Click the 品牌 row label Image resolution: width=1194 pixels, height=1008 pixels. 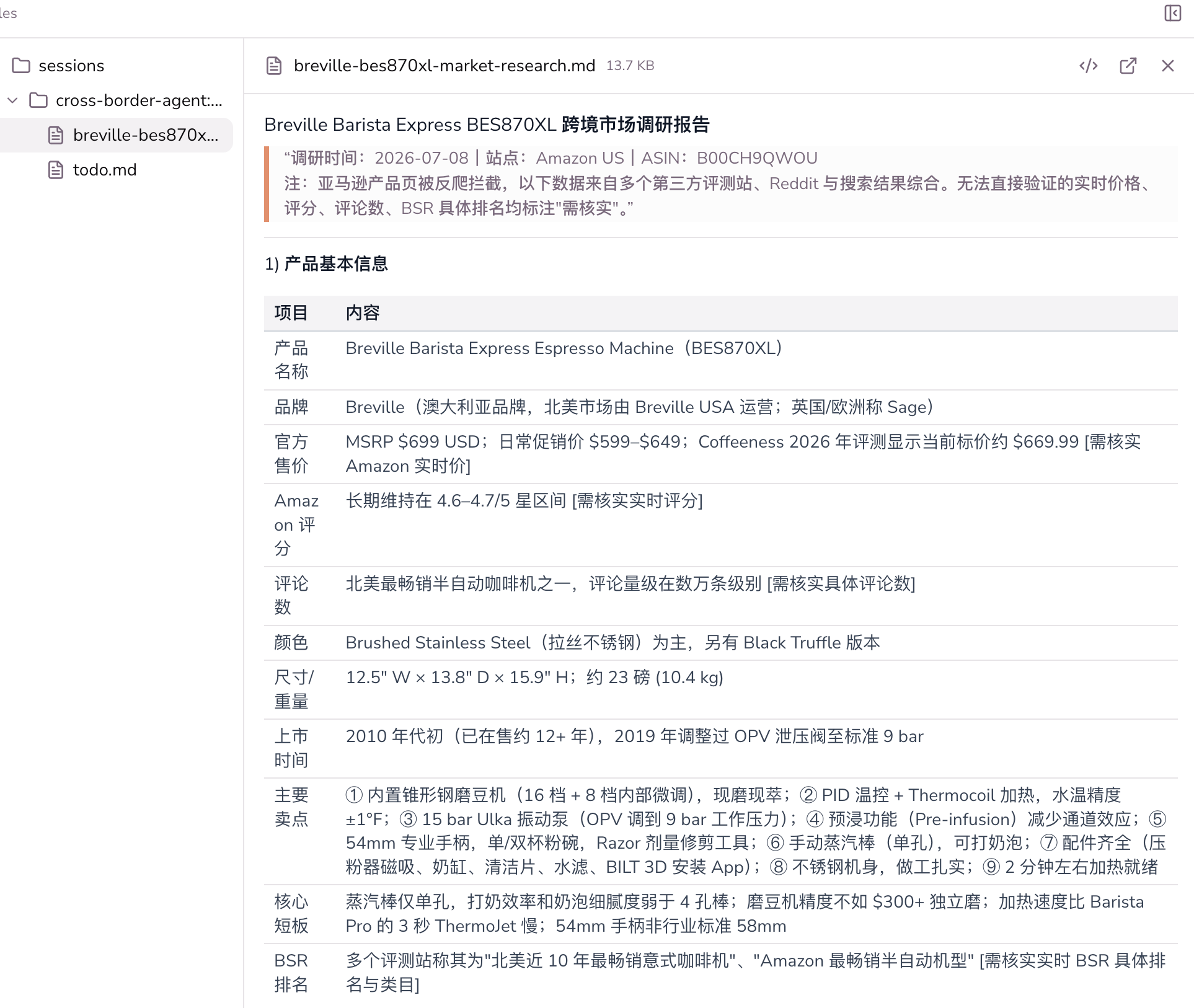(x=291, y=407)
